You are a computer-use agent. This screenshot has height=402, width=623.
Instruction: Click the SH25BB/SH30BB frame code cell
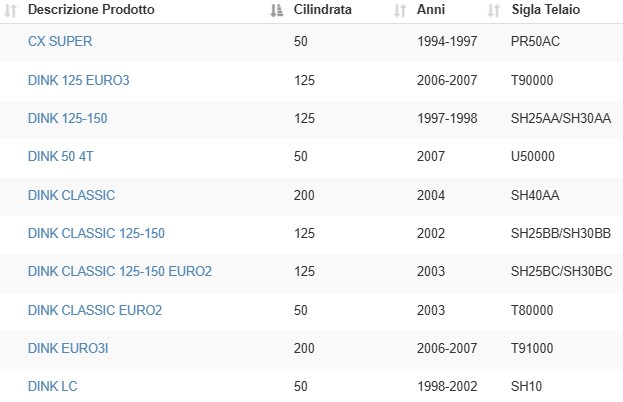click(561, 234)
